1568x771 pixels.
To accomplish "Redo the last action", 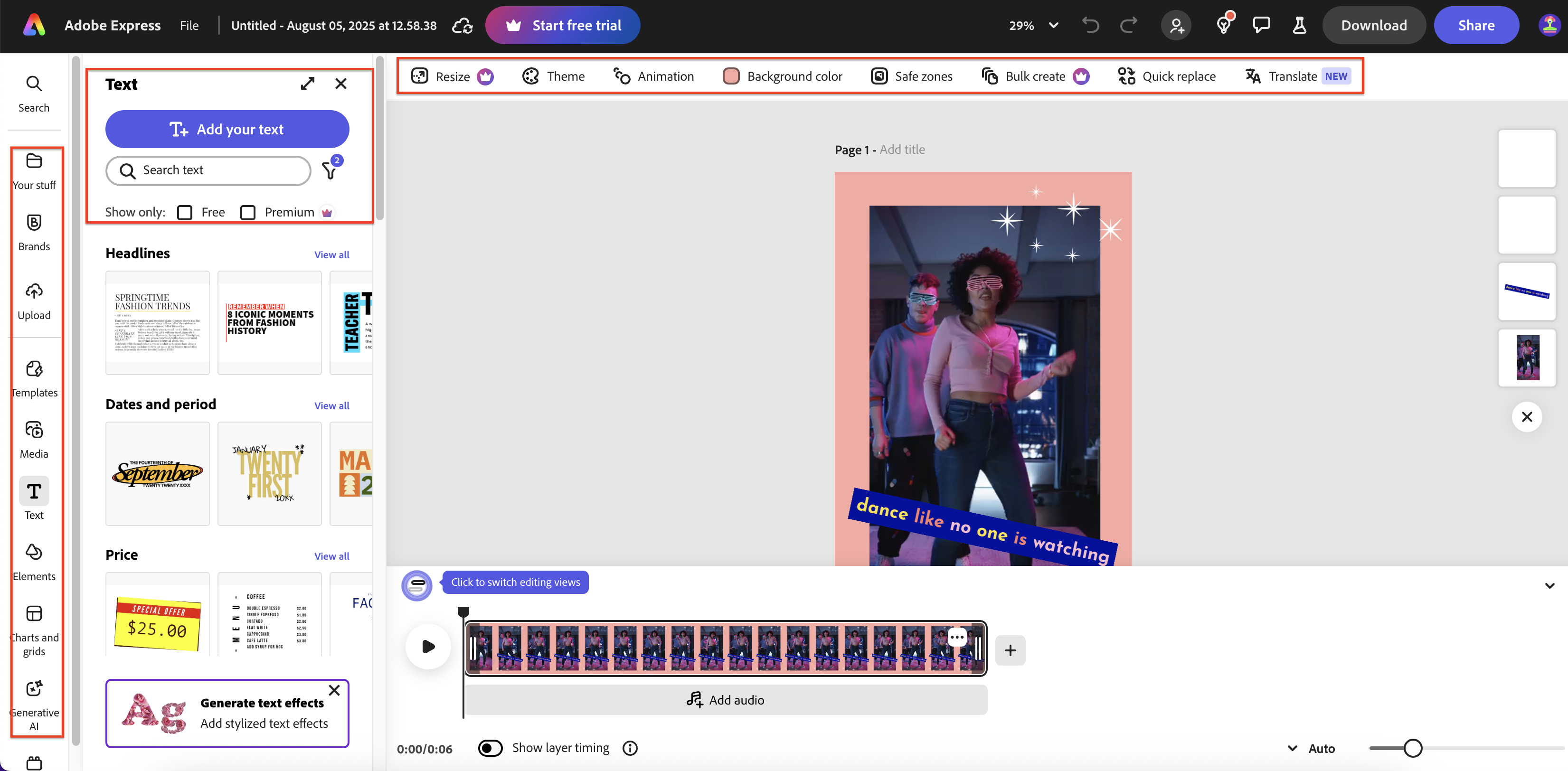I will (1128, 26).
